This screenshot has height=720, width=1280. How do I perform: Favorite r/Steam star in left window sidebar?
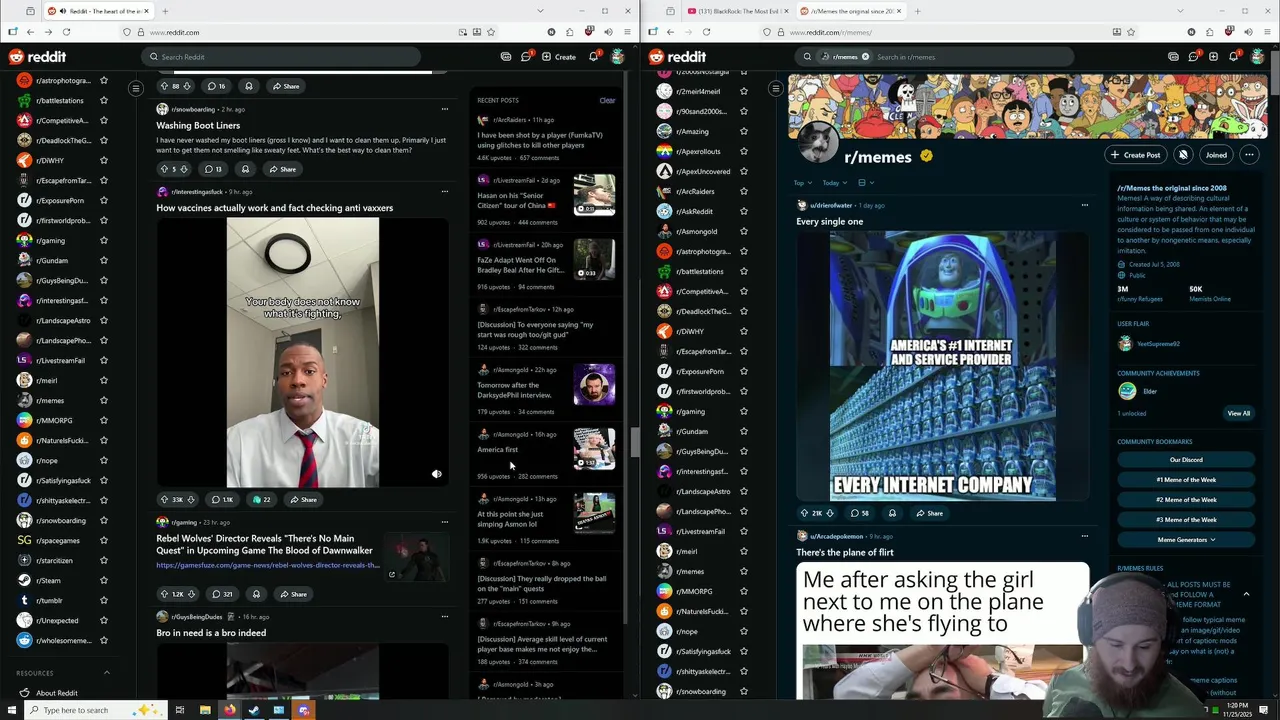[x=104, y=580]
